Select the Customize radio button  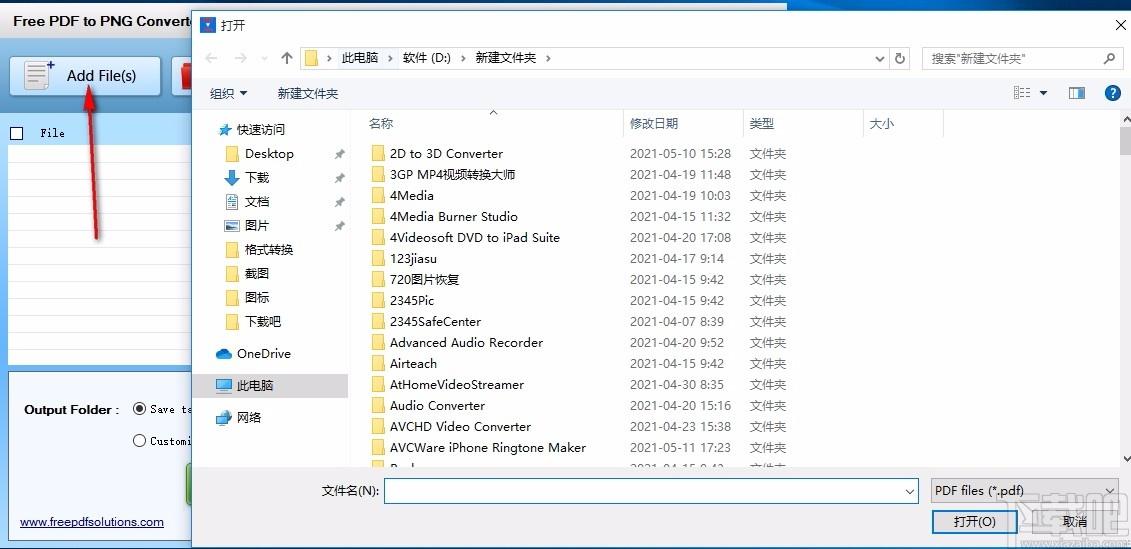tap(140, 440)
